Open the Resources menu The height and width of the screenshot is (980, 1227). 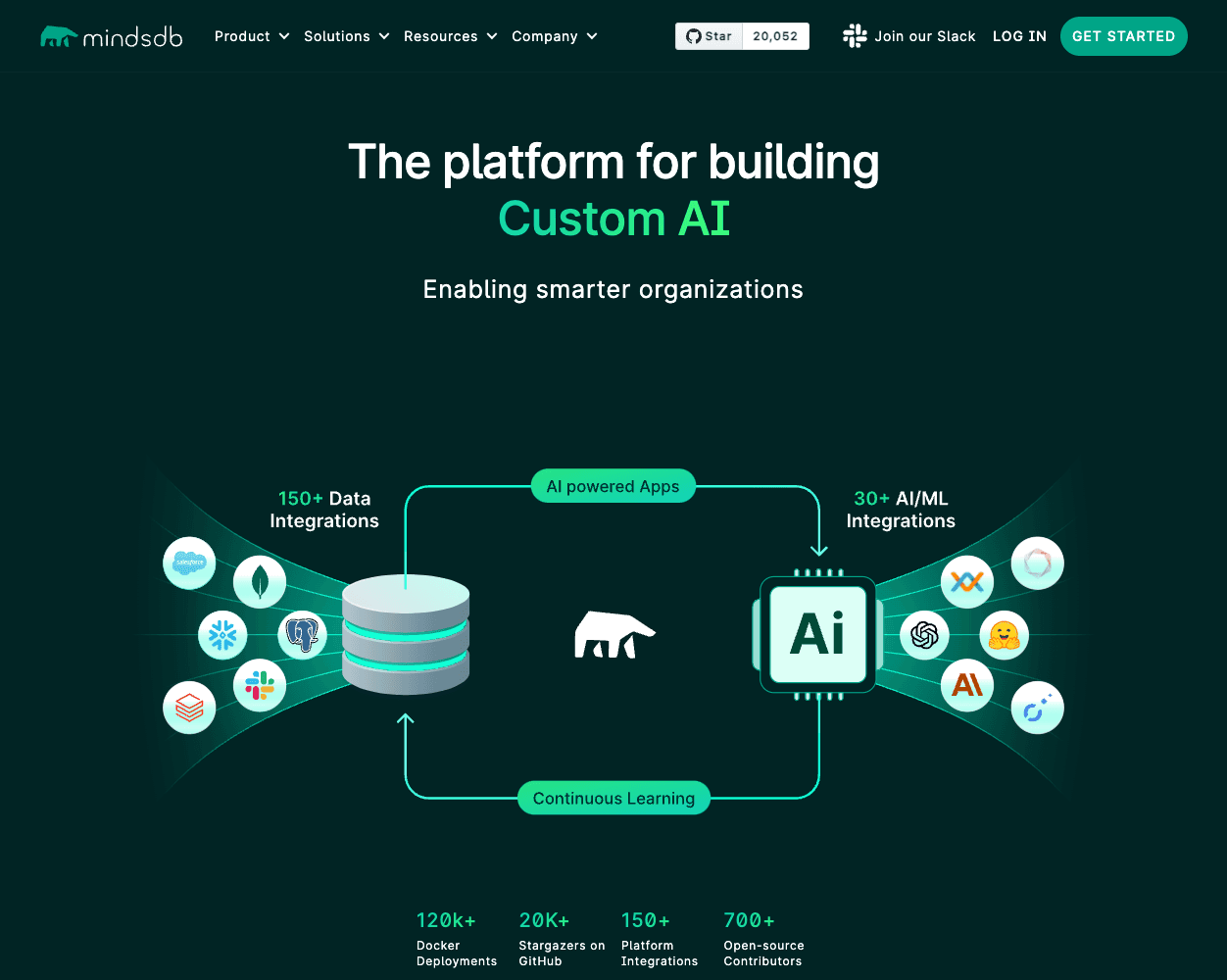point(450,36)
